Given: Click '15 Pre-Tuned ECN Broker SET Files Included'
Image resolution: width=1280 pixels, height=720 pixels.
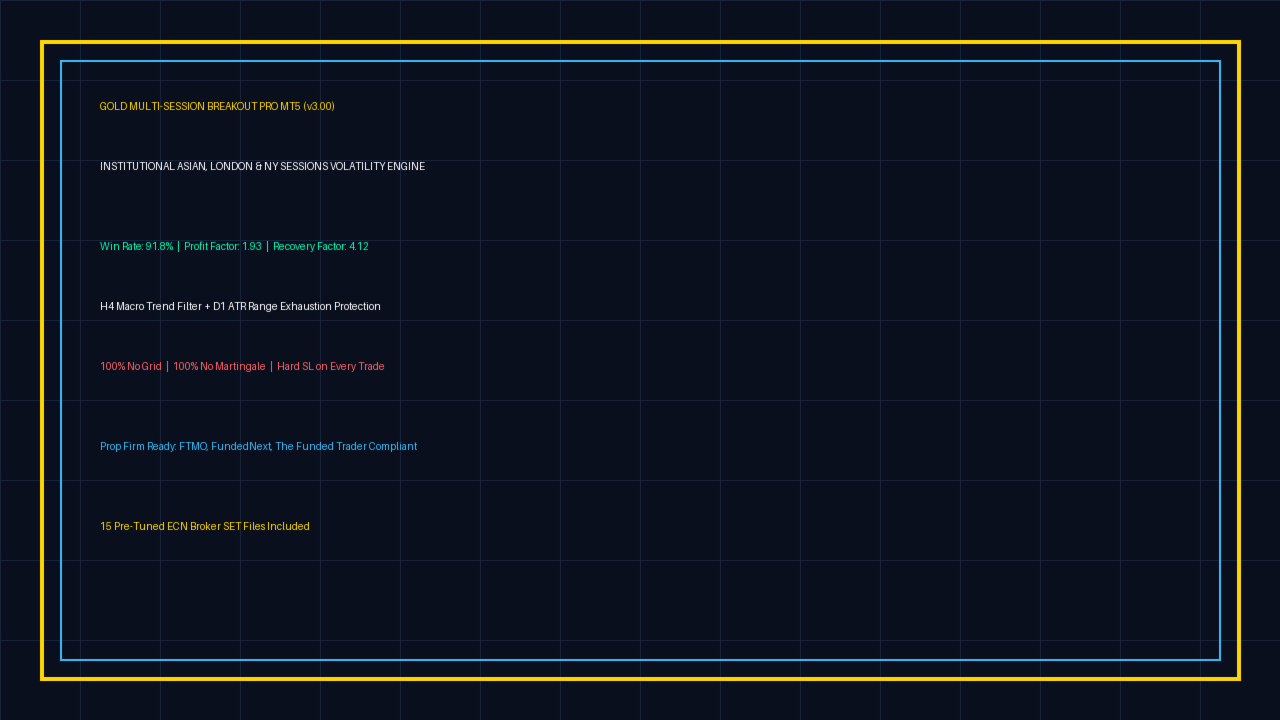Looking at the screenshot, I should pos(205,526).
